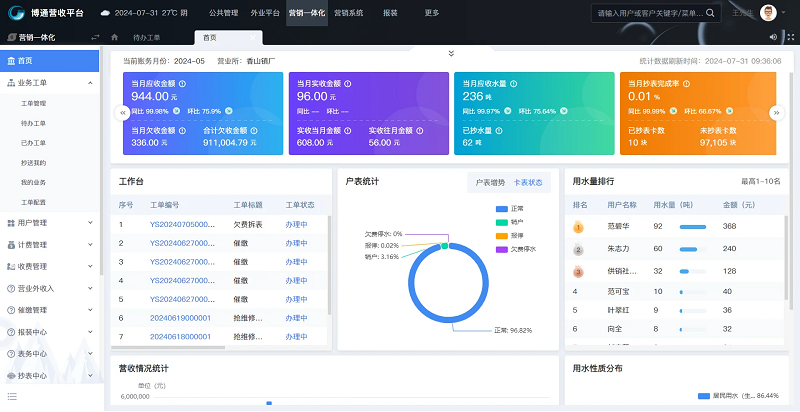Click the swap arrows icon beside 营销一体化
The image size is (800, 412).
click(95, 37)
